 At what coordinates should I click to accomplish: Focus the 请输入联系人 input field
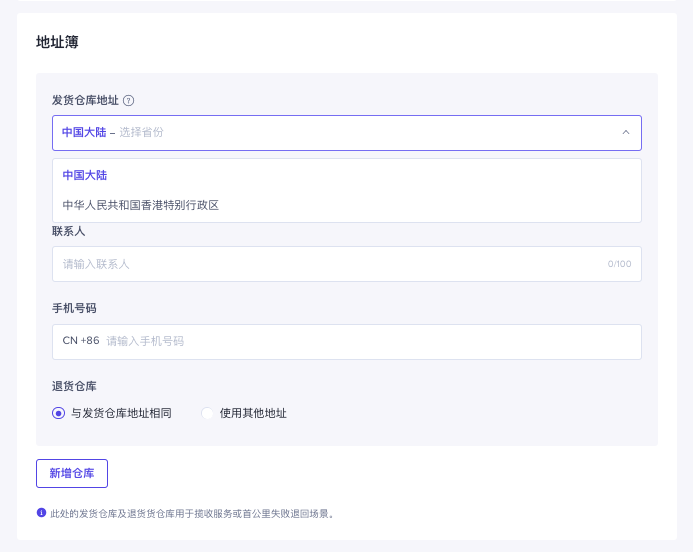coord(330,264)
